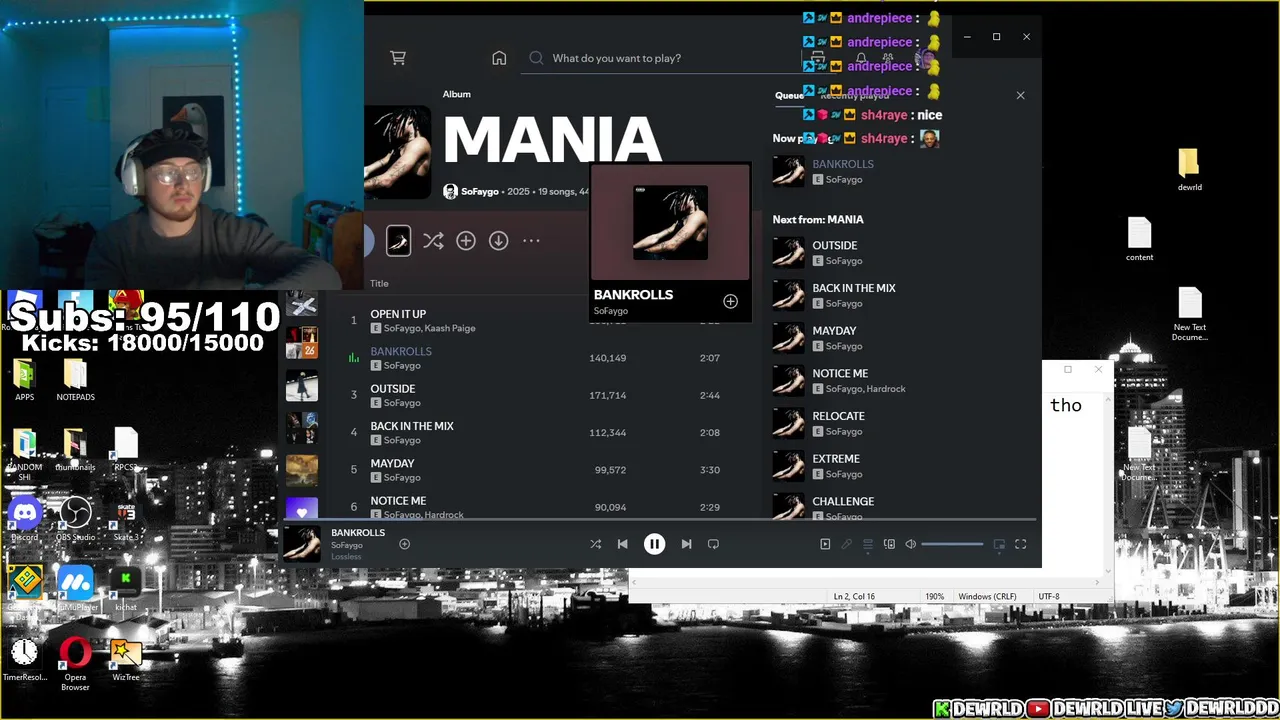Adjust the volume slider
Viewport: 1280px width, 720px height.
point(952,544)
